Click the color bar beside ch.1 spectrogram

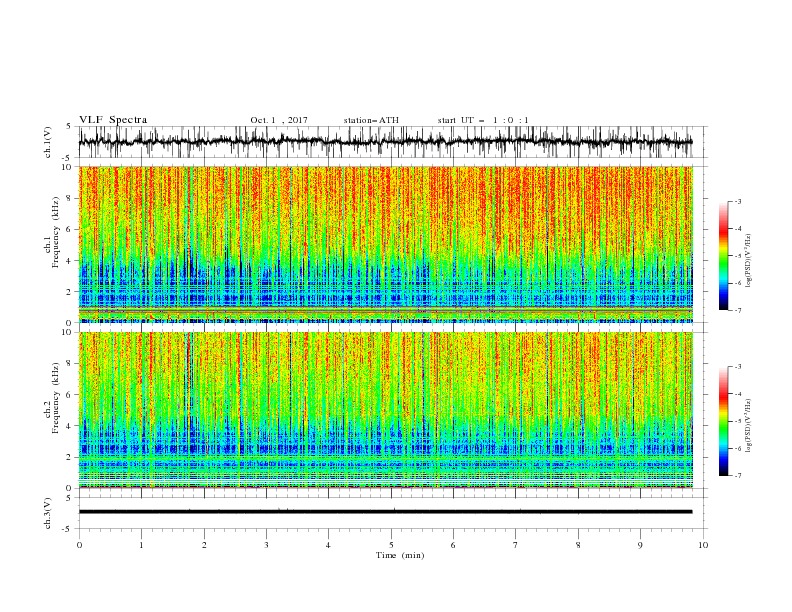point(723,256)
